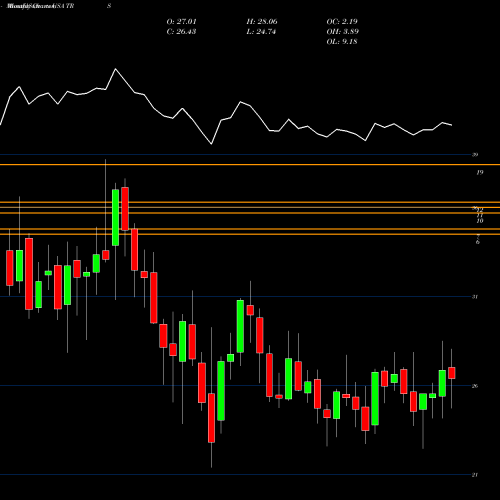Click the high value 'H: 28.06'
Viewport: 500px width, 500px height.
(x=262, y=22)
